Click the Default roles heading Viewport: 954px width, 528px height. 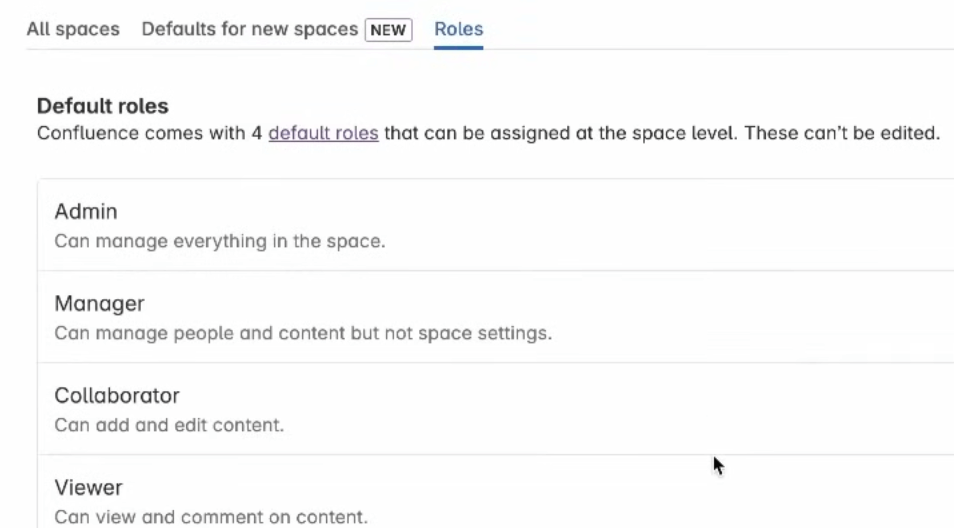click(102, 106)
